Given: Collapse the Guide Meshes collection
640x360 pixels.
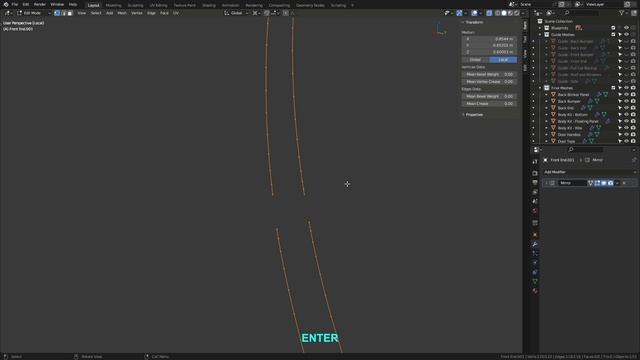Looking at the screenshot, I should 540,35.
